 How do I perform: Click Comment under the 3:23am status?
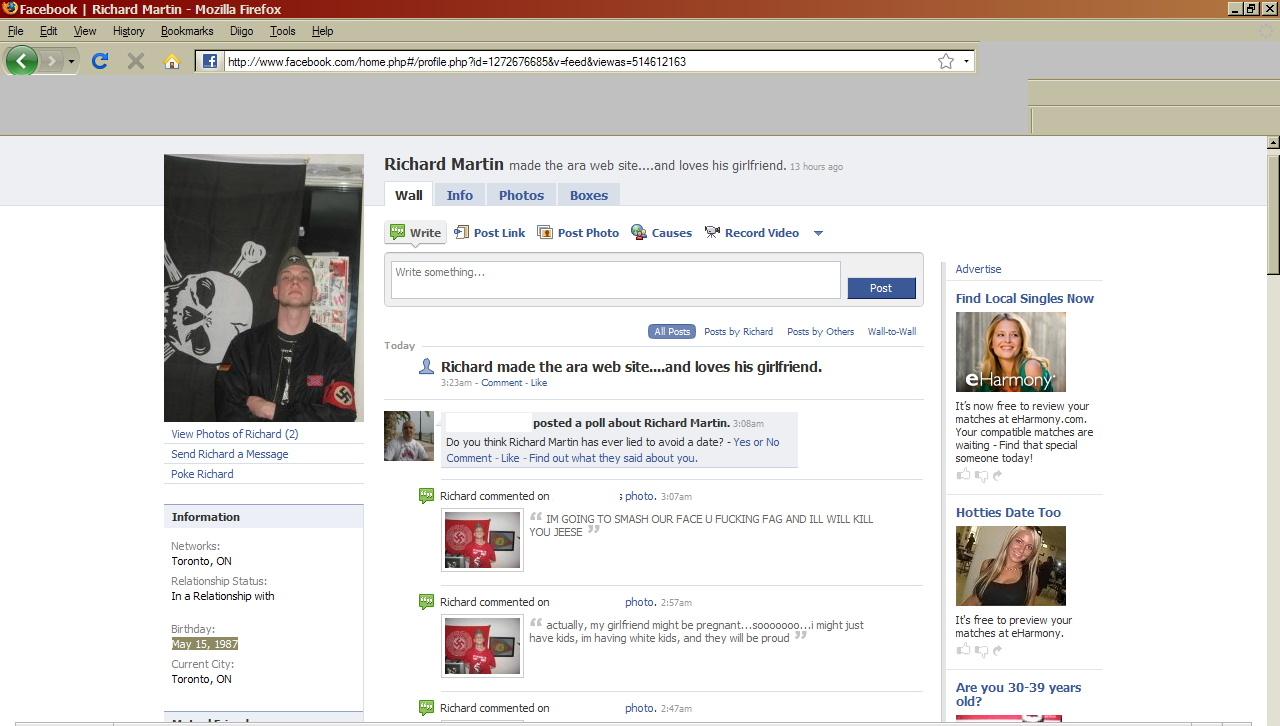502,383
